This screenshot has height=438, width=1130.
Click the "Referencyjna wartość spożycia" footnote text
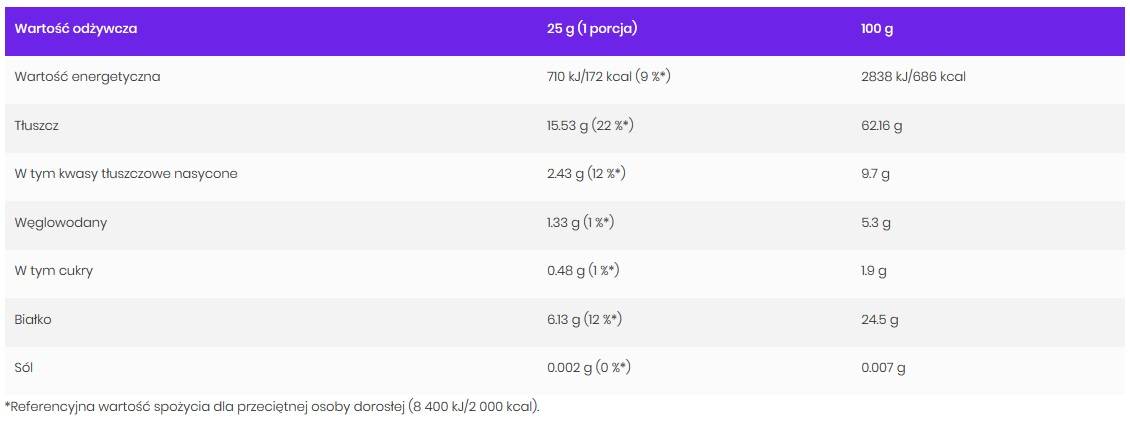coord(272,406)
